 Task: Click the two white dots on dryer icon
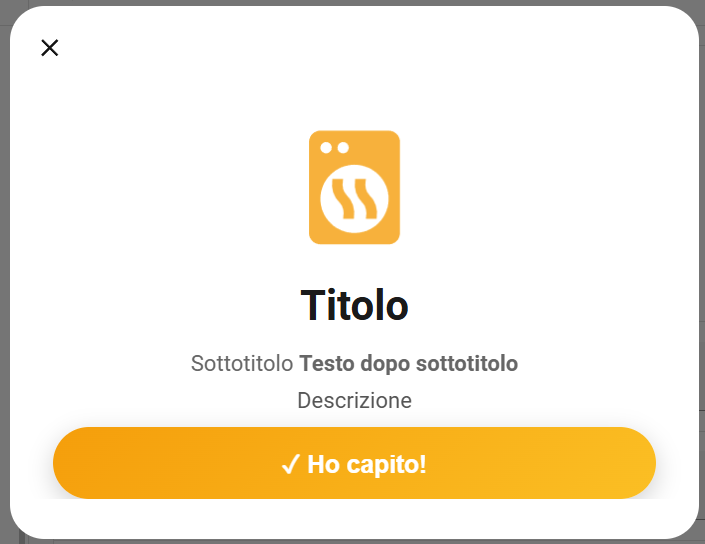[335, 147]
